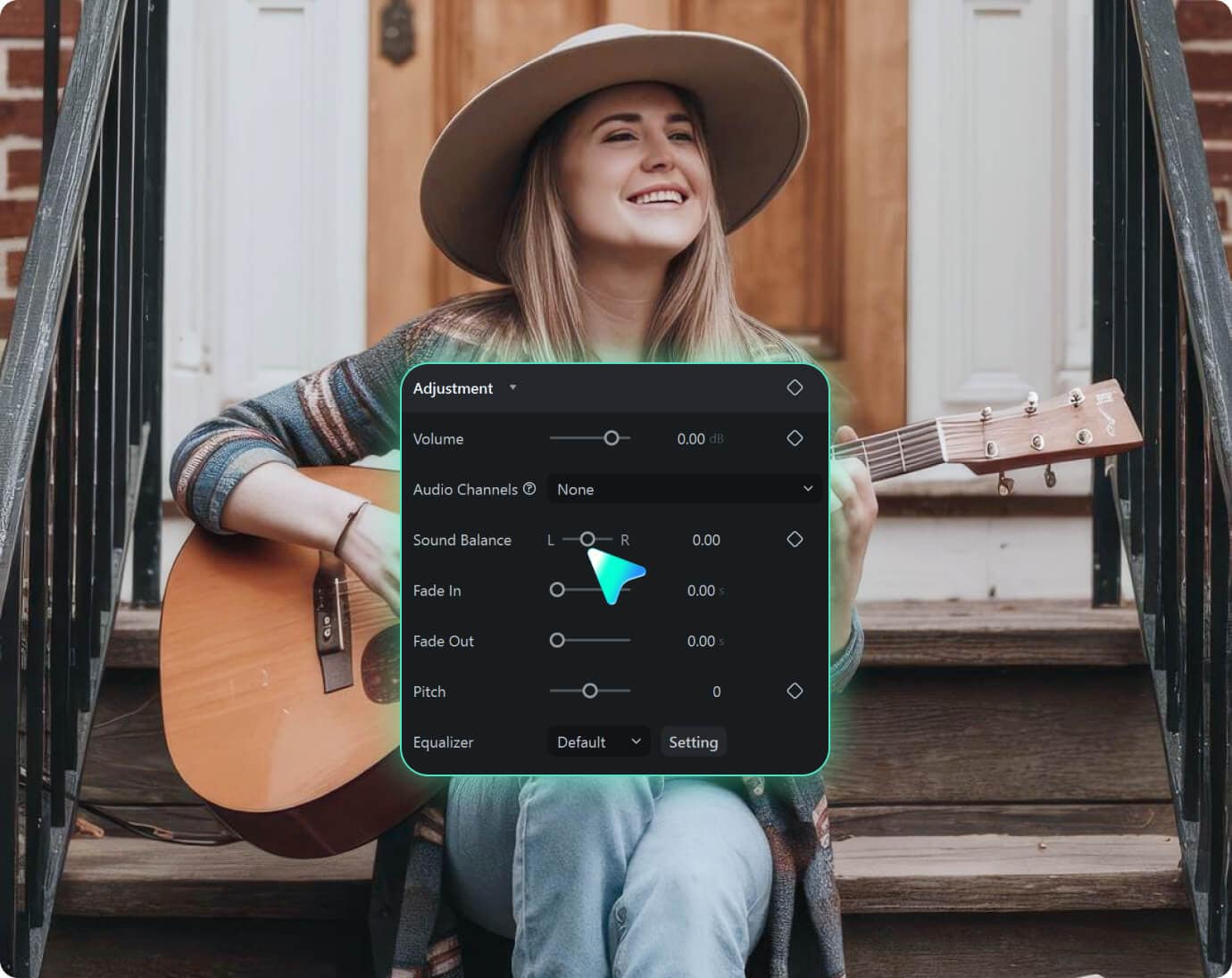The image size is (1232, 978).
Task: Click the Fade In slider handle
Action: (557, 590)
